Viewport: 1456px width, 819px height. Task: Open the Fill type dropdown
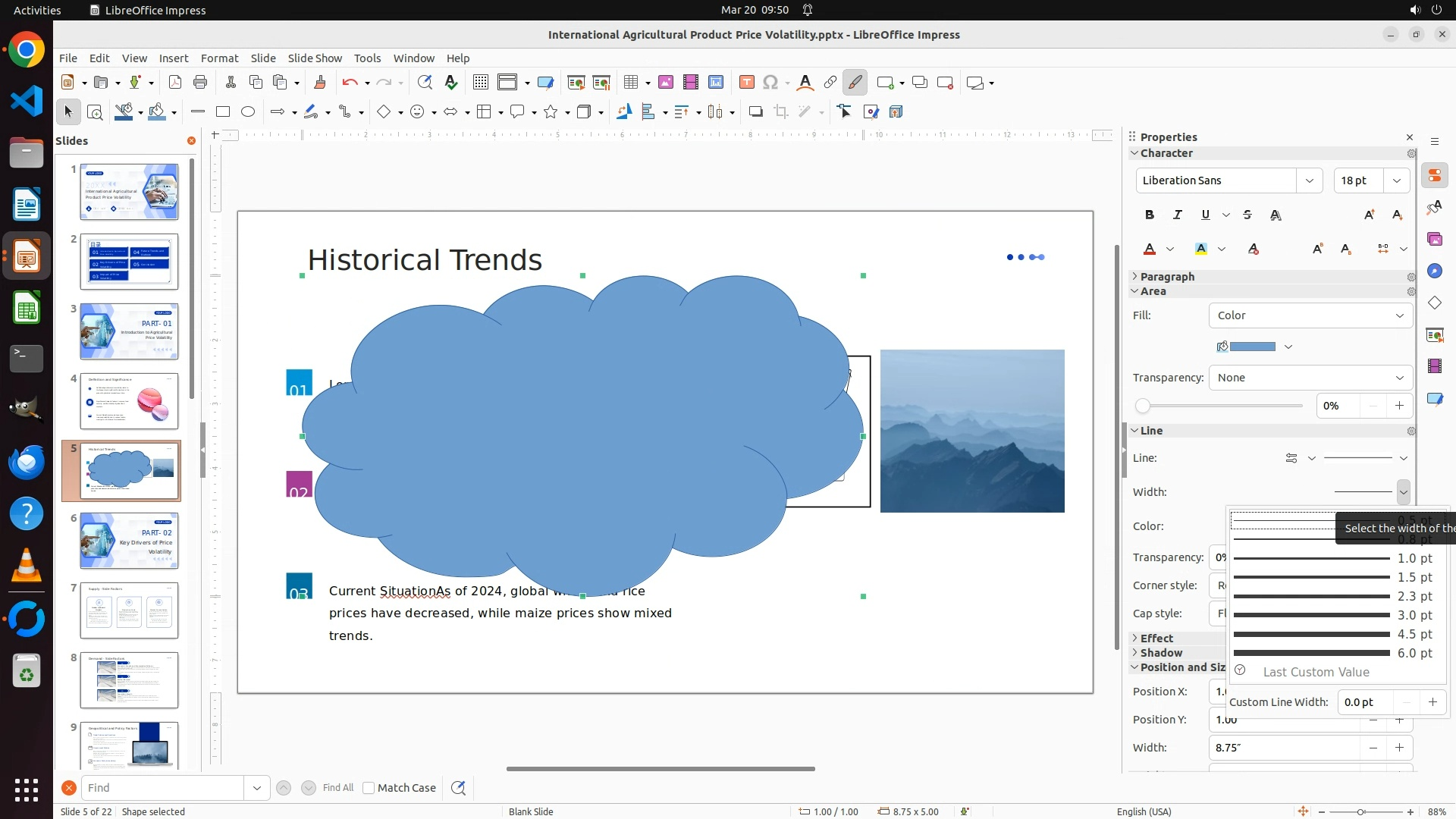pos(1310,315)
